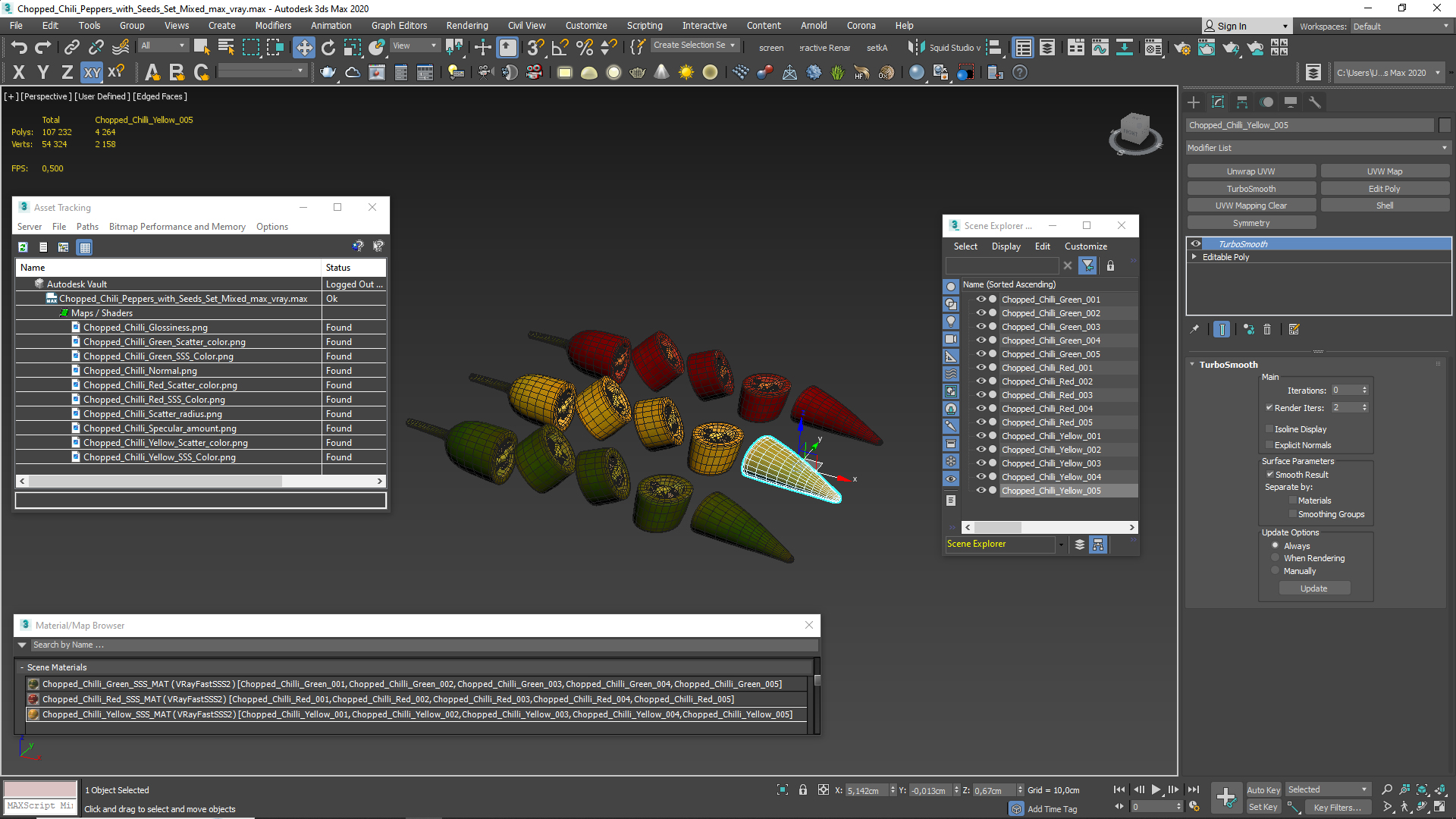The height and width of the screenshot is (819, 1456).
Task: Click the Play Animation button
Action: click(1156, 789)
